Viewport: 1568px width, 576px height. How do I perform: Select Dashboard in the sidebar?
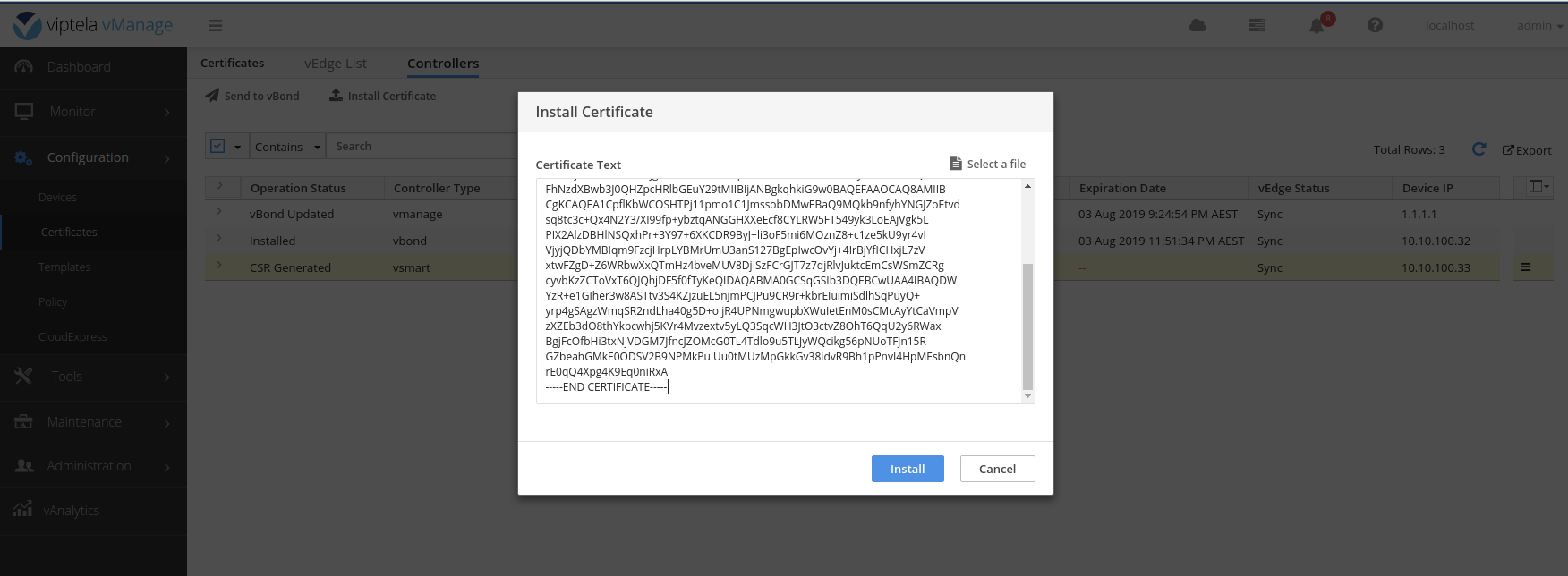click(x=79, y=67)
